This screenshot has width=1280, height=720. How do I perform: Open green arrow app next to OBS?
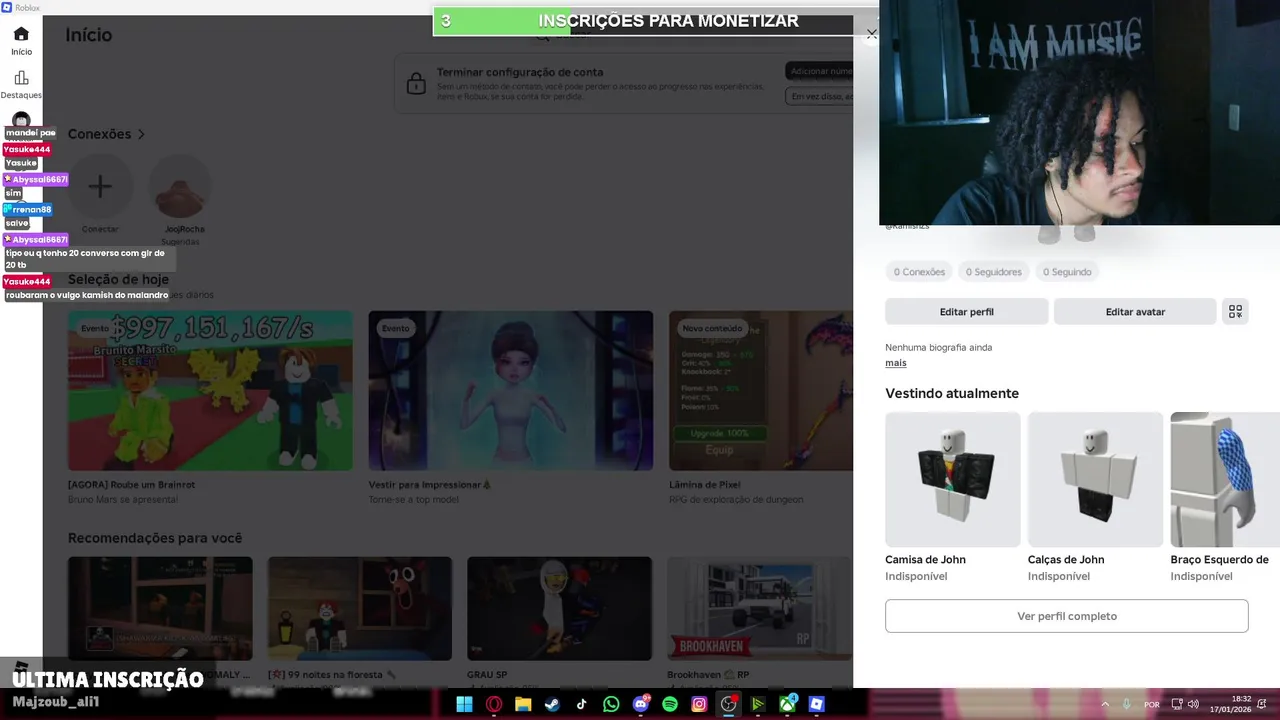(758, 704)
